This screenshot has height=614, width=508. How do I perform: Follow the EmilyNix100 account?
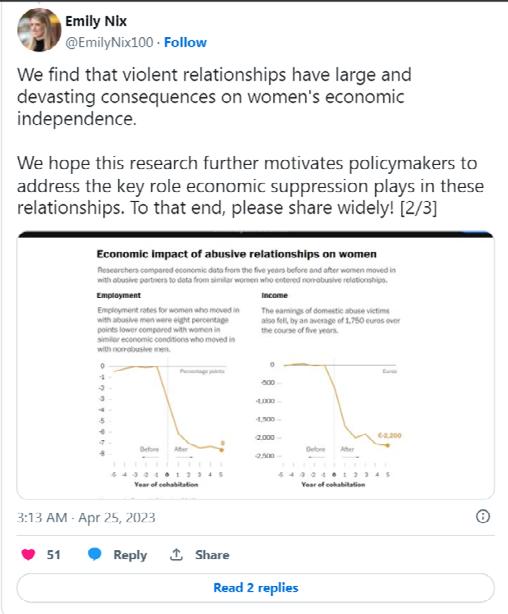pyautogui.click(x=185, y=42)
